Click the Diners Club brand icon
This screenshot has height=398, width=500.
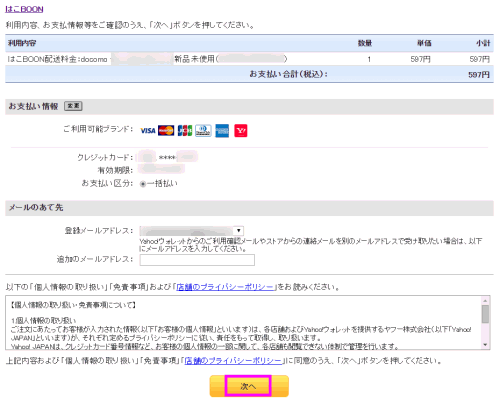pyautogui.click(x=203, y=131)
